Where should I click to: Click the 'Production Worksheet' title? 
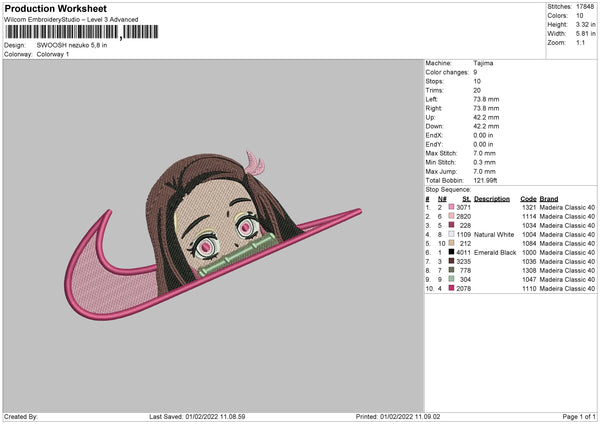pyautogui.click(x=55, y=8)
